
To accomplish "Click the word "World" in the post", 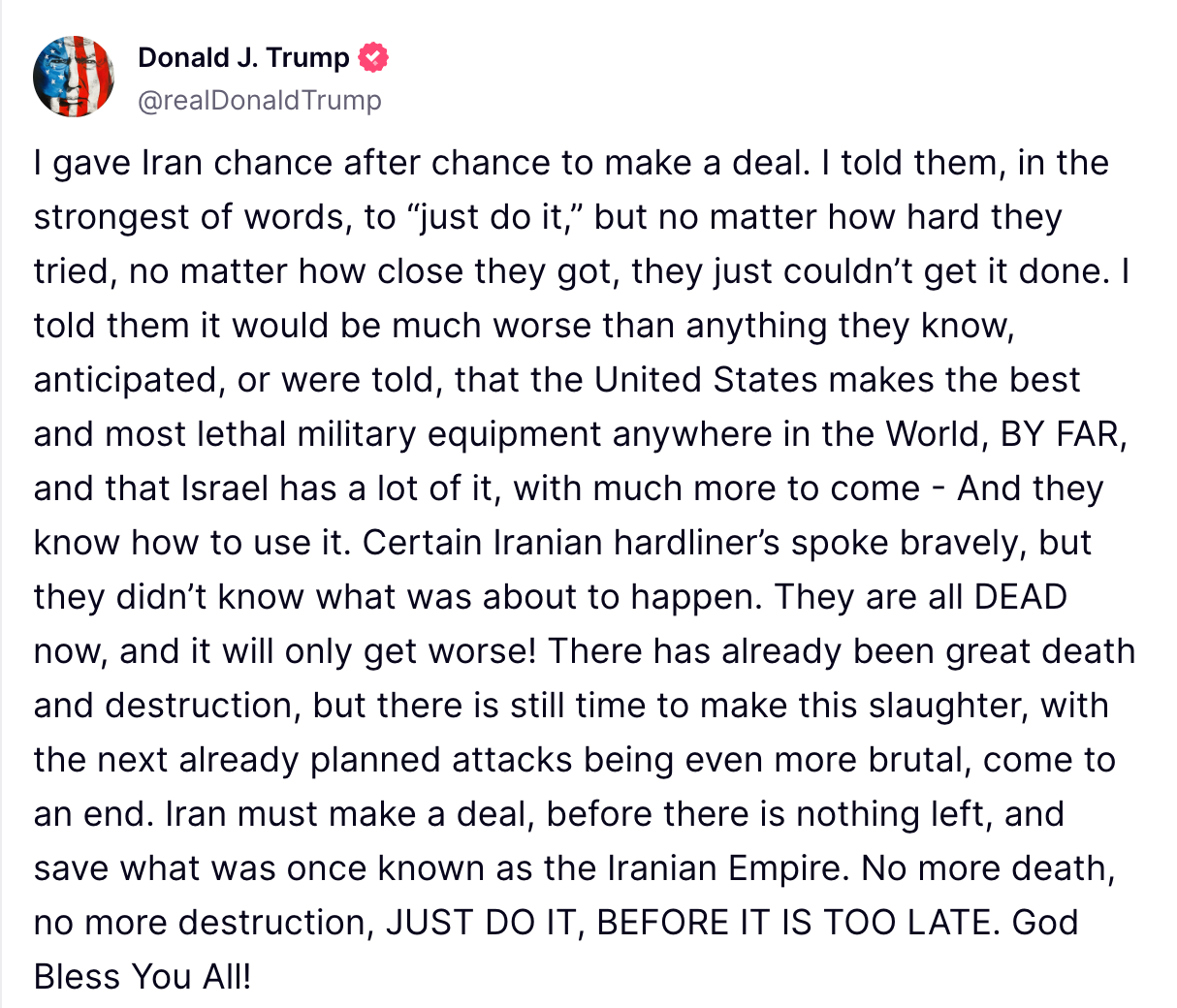I will point(930,434).
